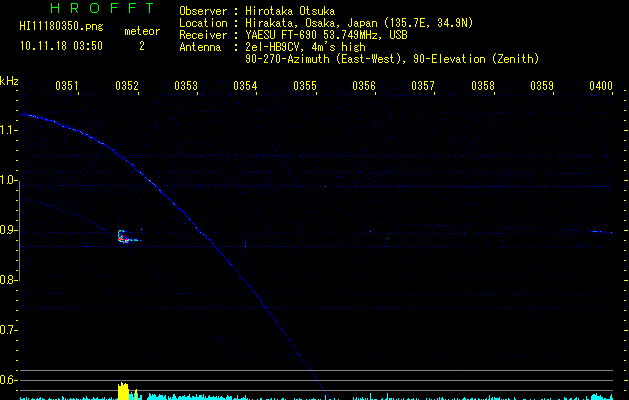Image resolution: width=629 pixels, height=400 pixels.
Task: Click the meteor count value 2
Action: (142, 46)
